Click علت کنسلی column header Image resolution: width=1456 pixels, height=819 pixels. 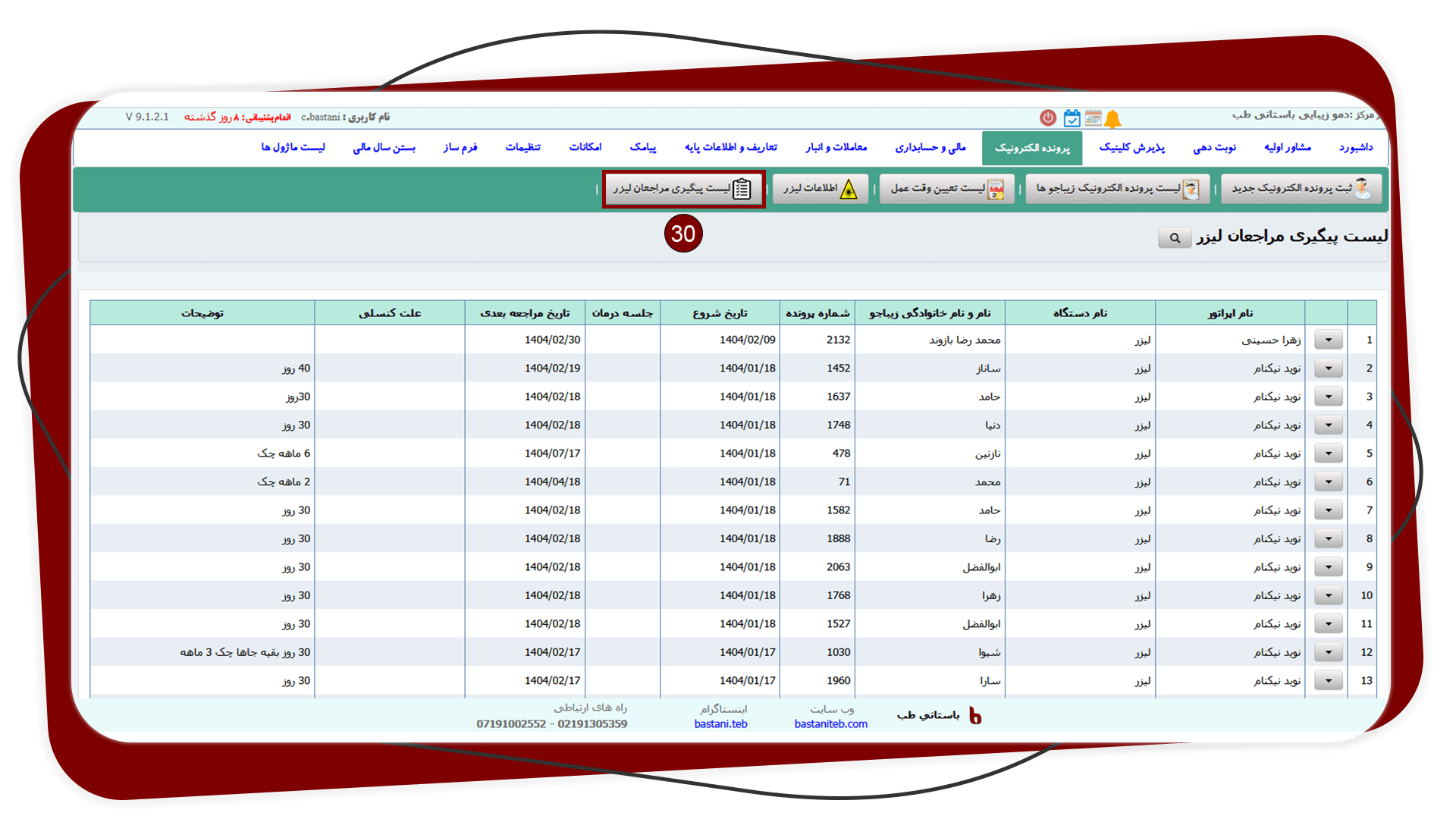(390, 313)
